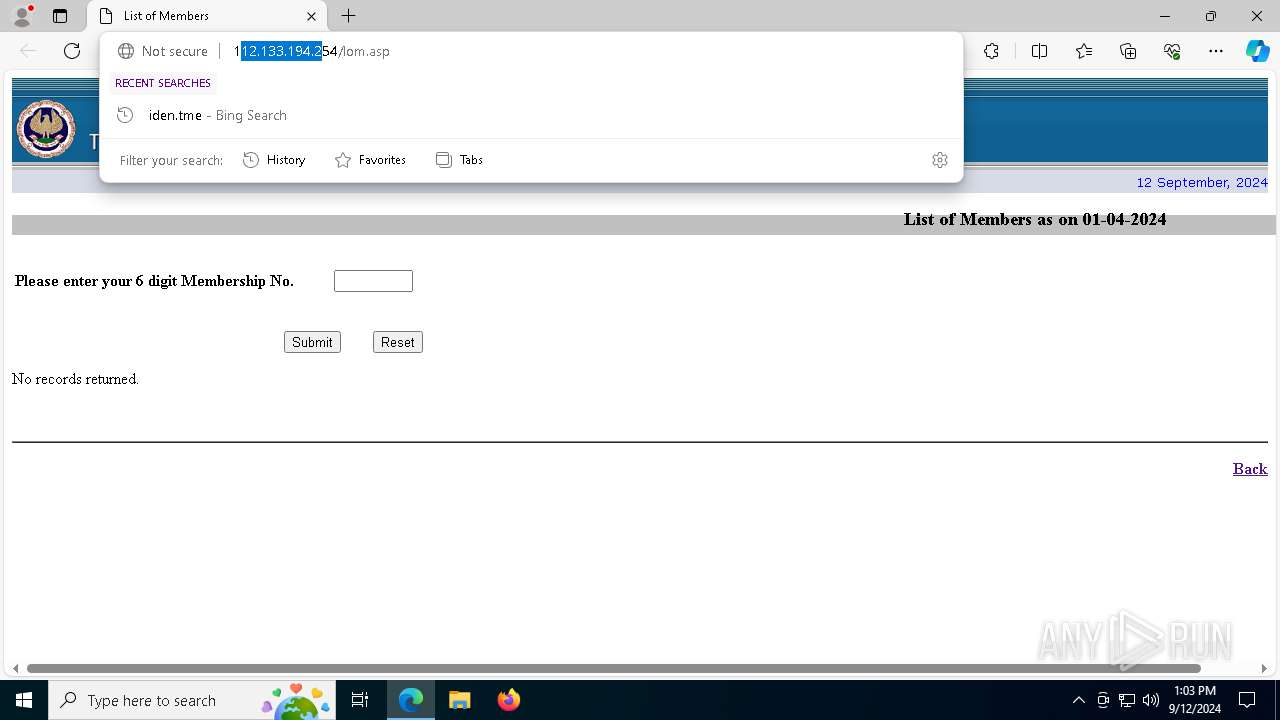
Task: Filter suggestions by Tabs
Action: click(x=459, y=160)
